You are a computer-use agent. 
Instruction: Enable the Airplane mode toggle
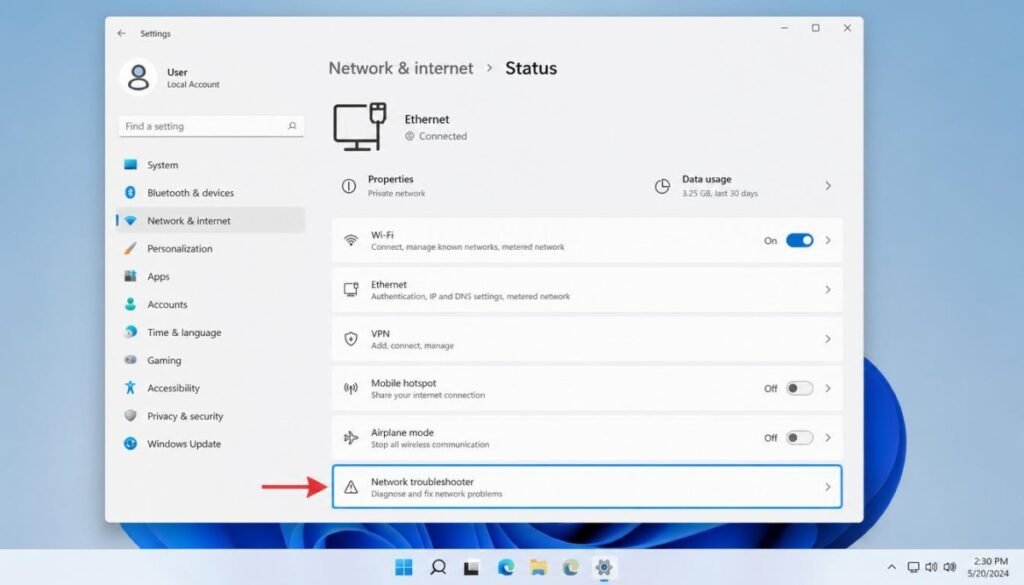[x=799, y=437]
